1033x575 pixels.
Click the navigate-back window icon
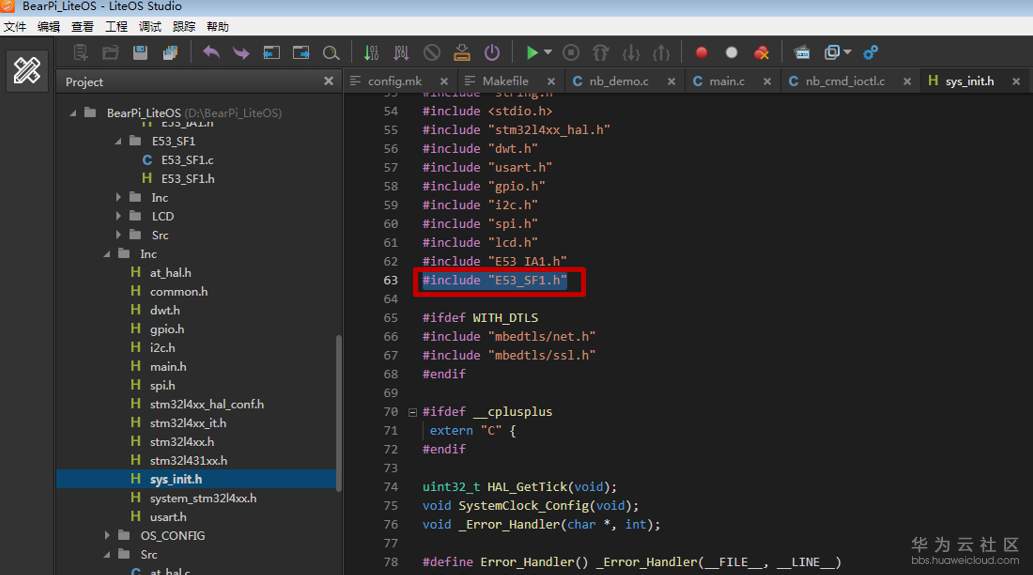[271, 53]
